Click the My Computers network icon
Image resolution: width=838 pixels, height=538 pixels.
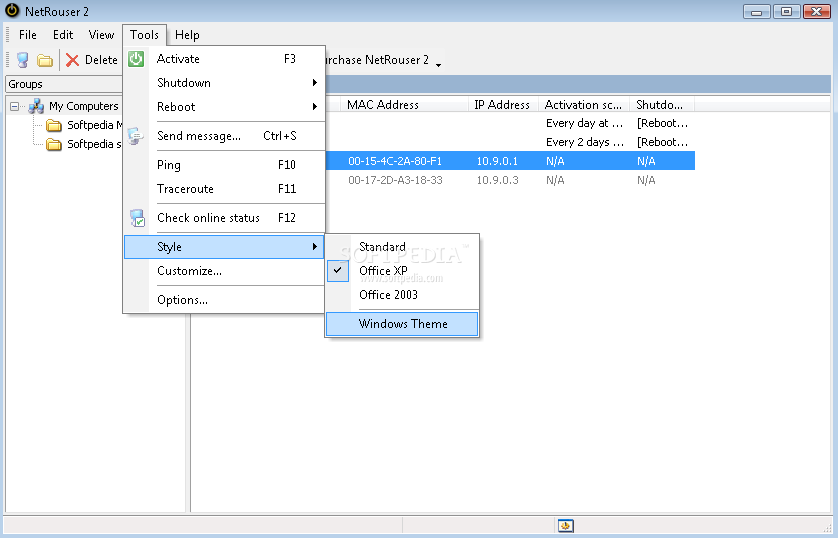coord(36,106)
